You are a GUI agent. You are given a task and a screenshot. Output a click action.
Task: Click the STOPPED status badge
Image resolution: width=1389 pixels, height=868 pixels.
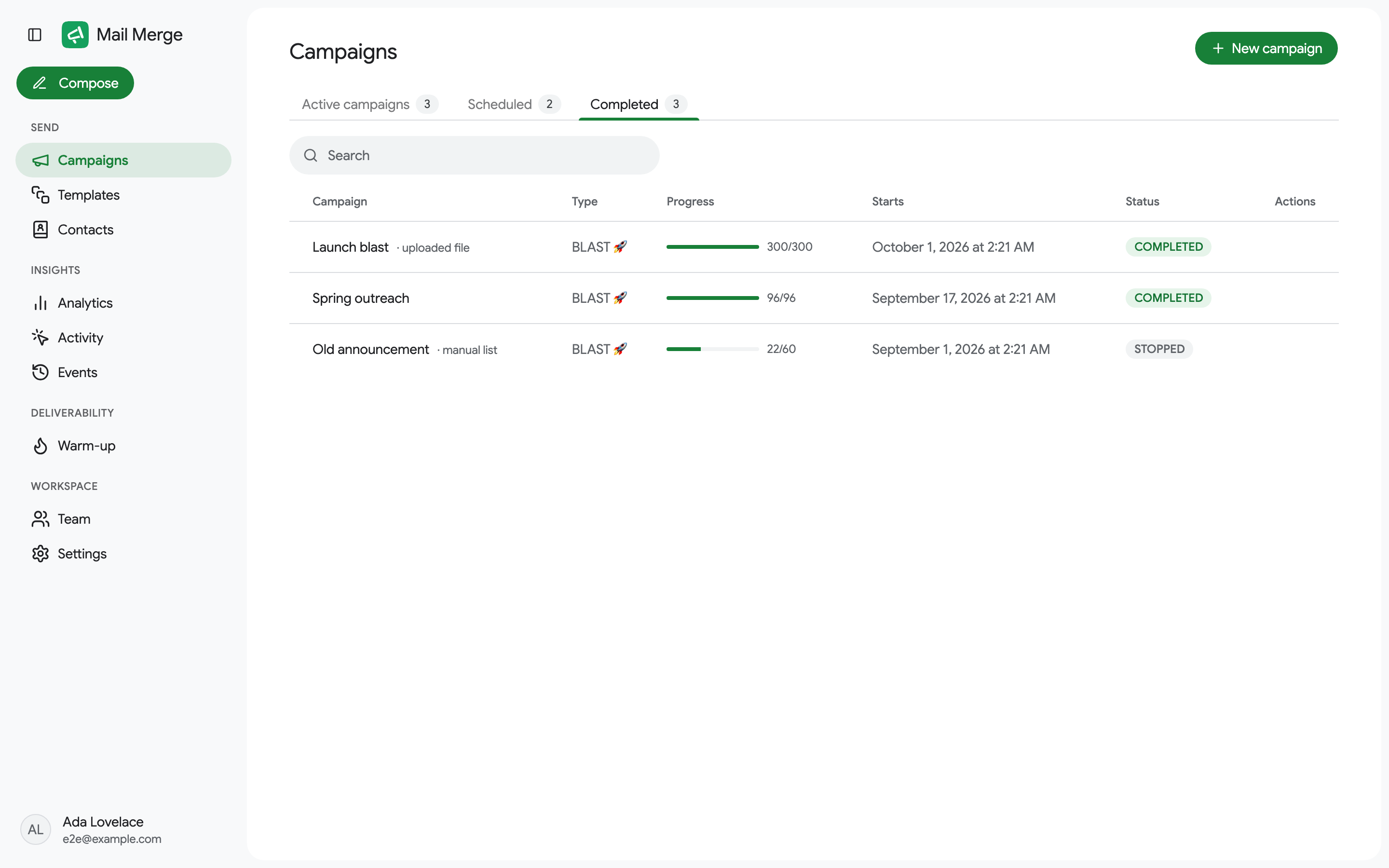(x=1159, y=349)
